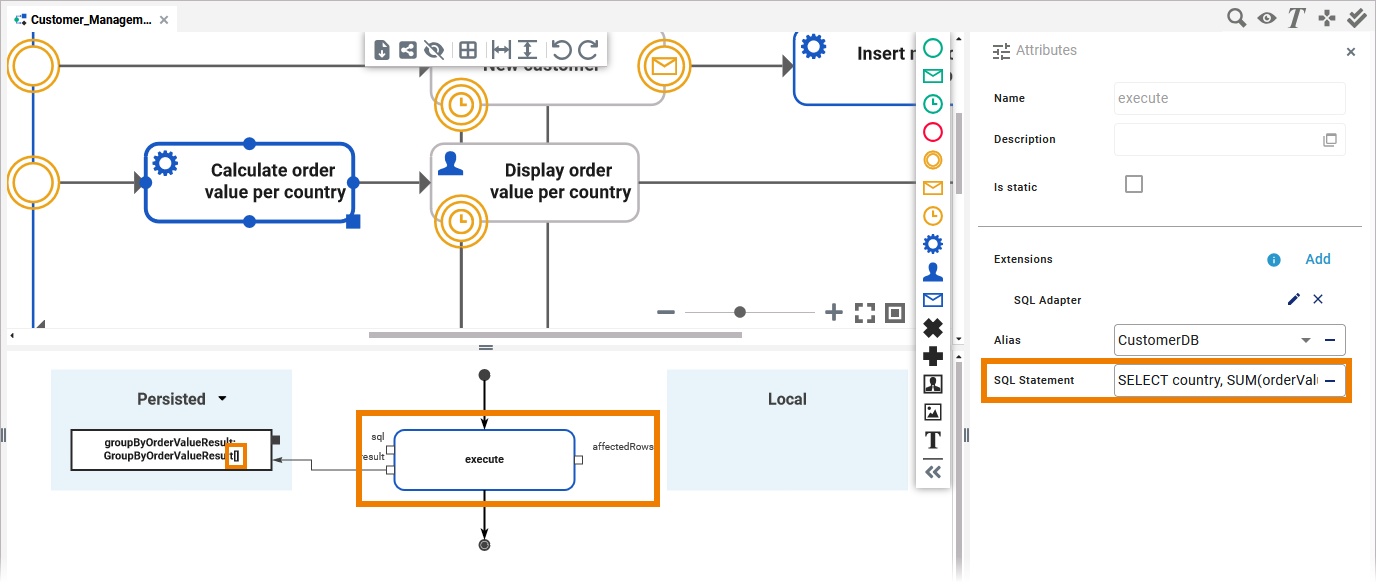This screenshot has width=1376, height=583.
Task: Click the Add extensions link
Action: 1318,259
